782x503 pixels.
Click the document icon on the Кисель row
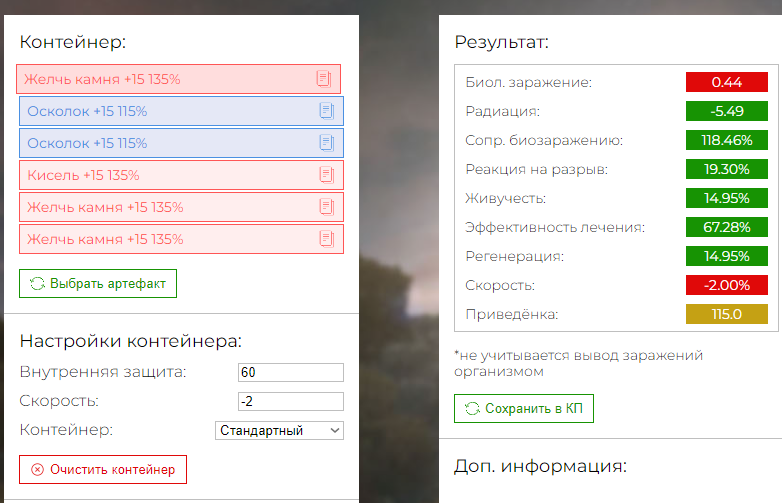(x=327, y=175)
